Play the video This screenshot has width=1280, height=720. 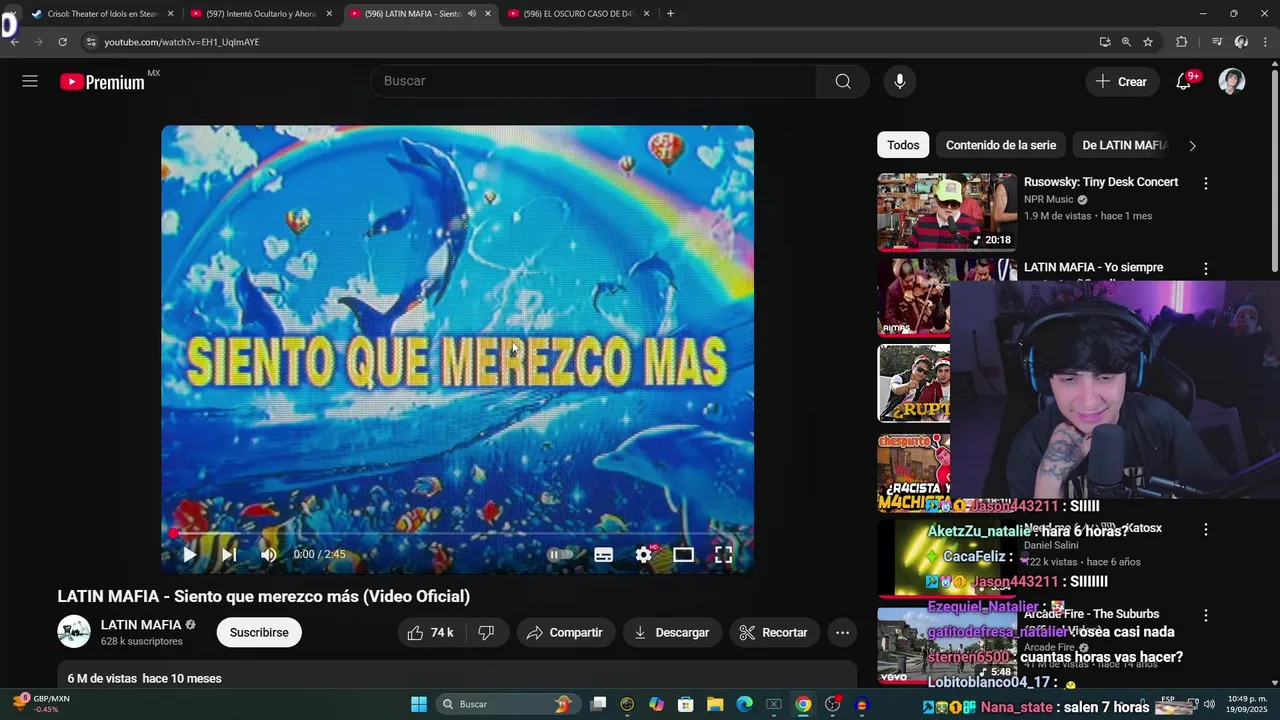(189, 554)
